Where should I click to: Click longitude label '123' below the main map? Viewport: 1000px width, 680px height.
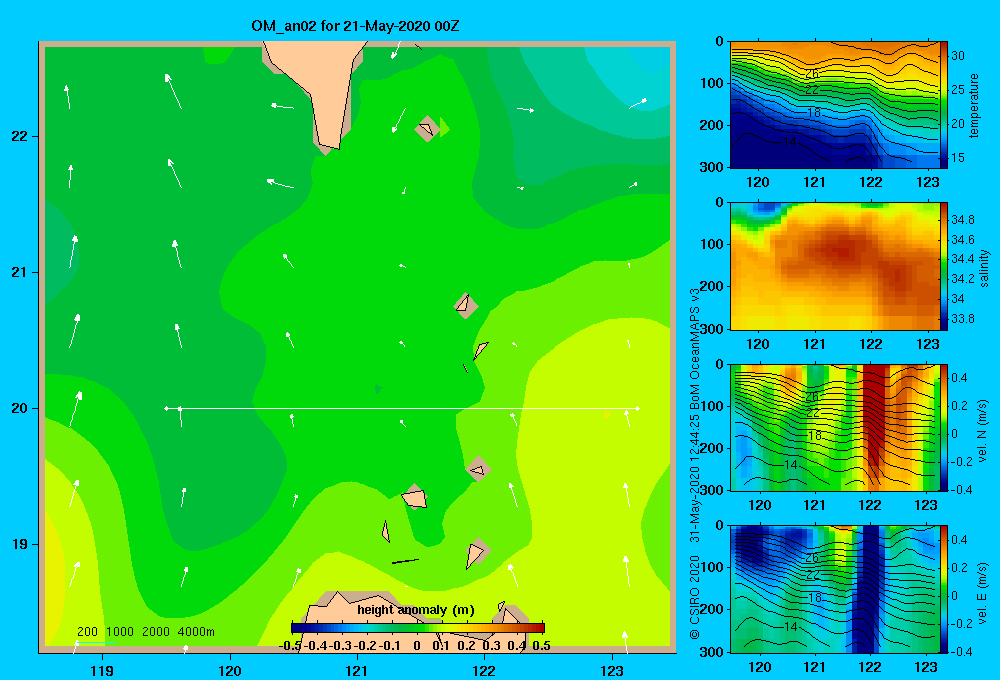[x=612, y=670]
